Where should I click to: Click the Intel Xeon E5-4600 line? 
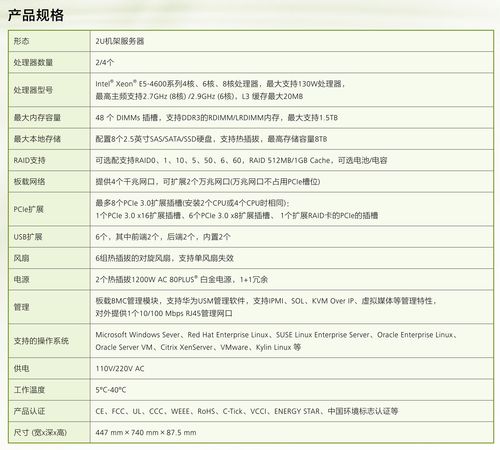point(220,83)
